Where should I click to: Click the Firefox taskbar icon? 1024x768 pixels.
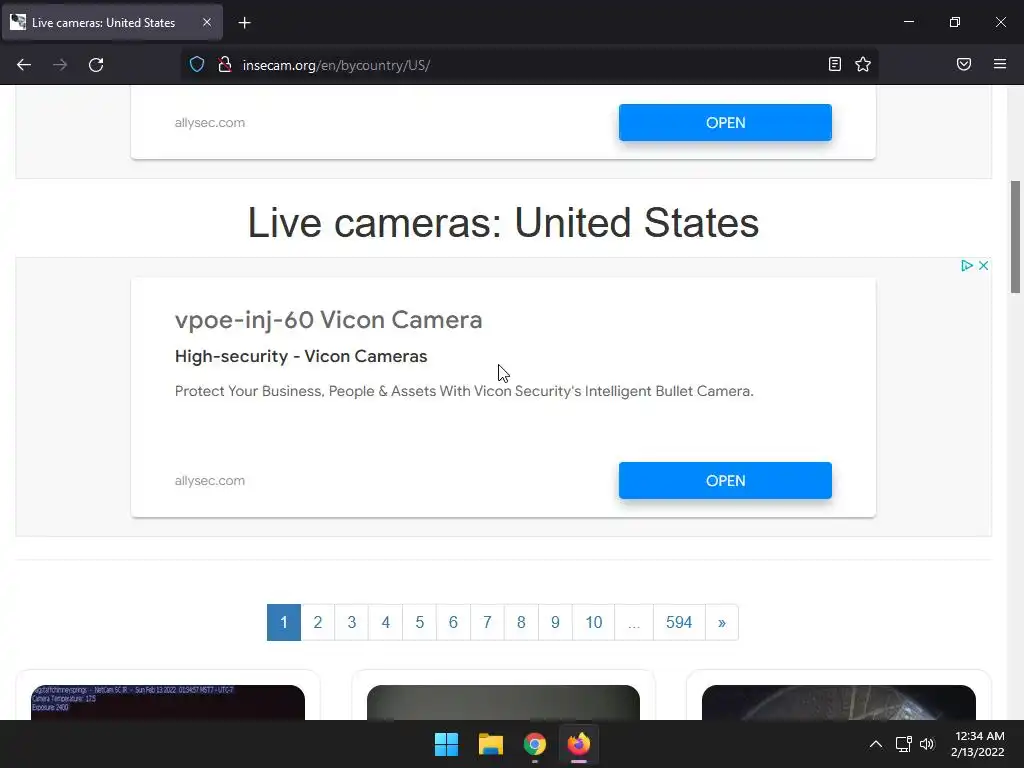(x=579, y=744)
